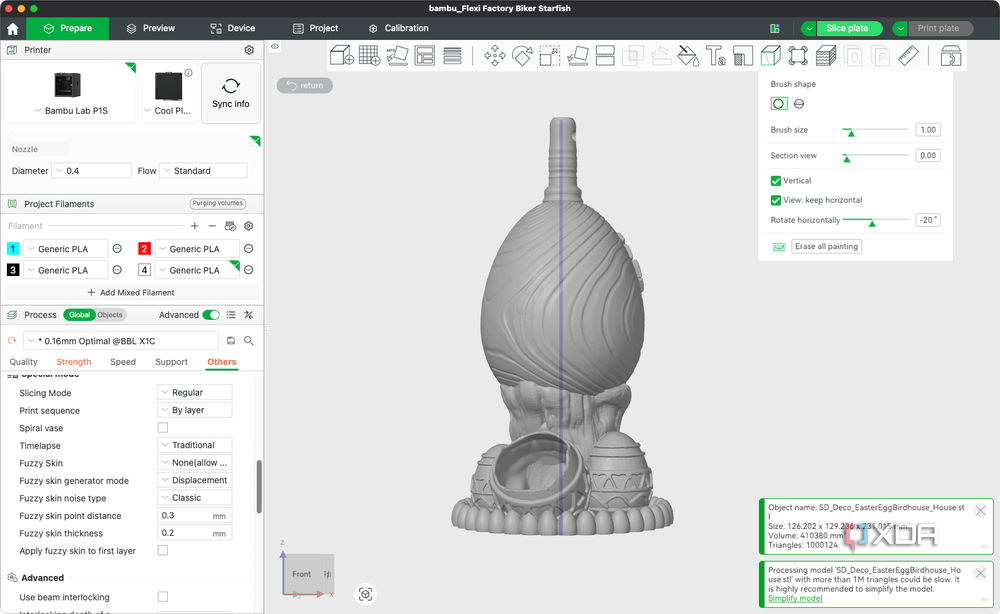Collapse the sidebar toggle icon
The width and height of the screenshot is (1000, 614).
275,46
